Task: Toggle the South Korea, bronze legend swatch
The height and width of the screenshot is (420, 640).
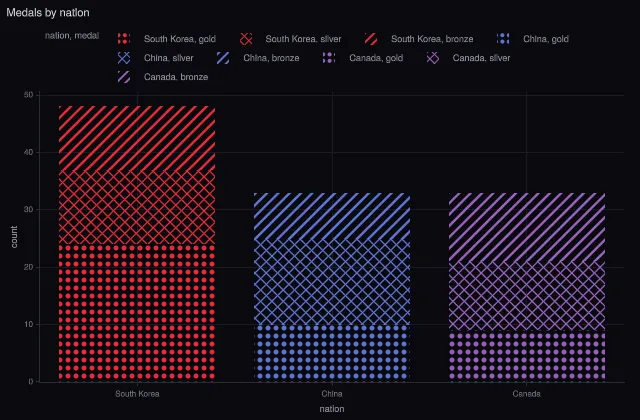Action: (371, 39)
